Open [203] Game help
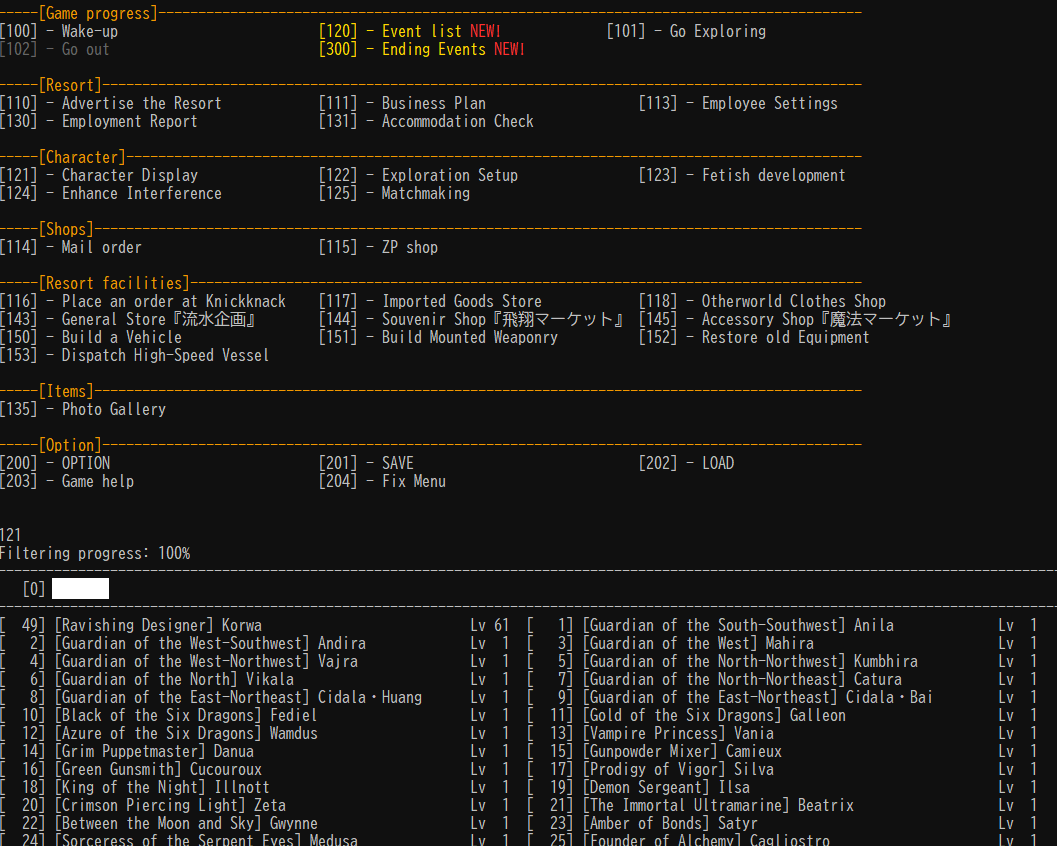 click(x=67, y=481)
